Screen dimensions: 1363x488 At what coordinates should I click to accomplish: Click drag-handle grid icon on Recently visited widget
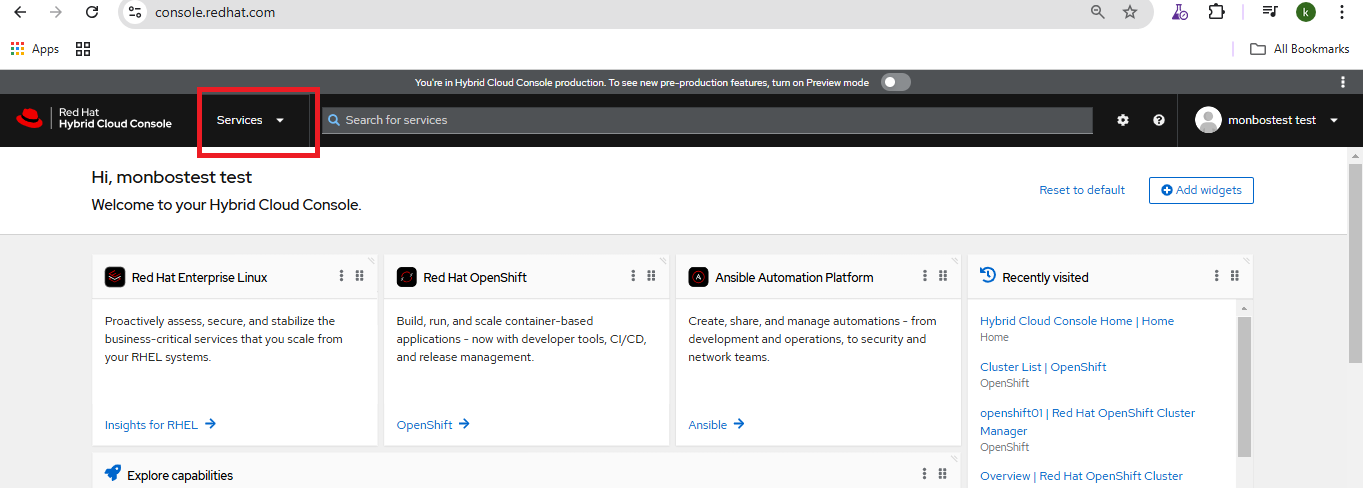click(x=1235, y=276)
